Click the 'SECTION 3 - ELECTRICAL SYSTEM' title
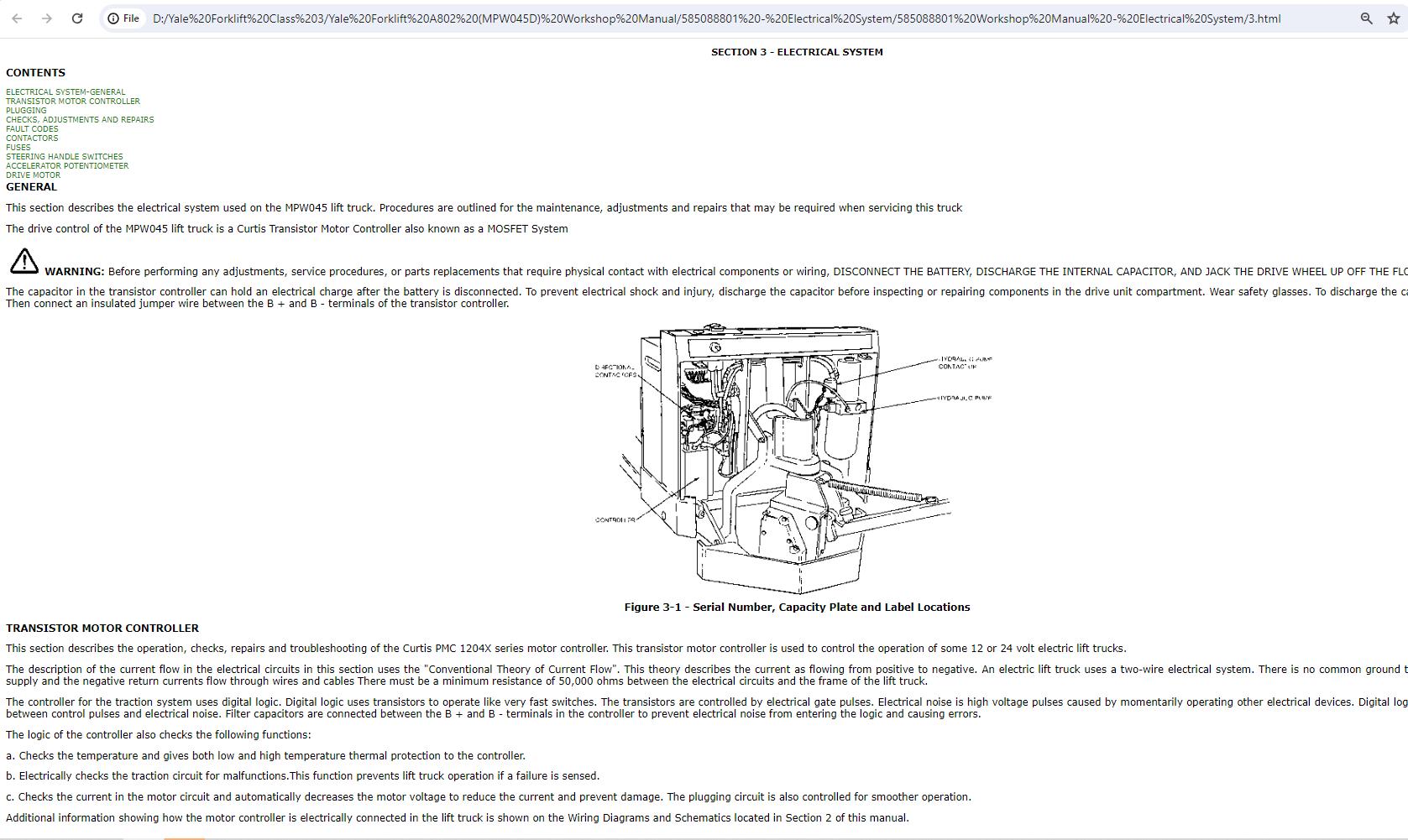The height and width of the screenshot is (840, 1408). coord(797,52)
